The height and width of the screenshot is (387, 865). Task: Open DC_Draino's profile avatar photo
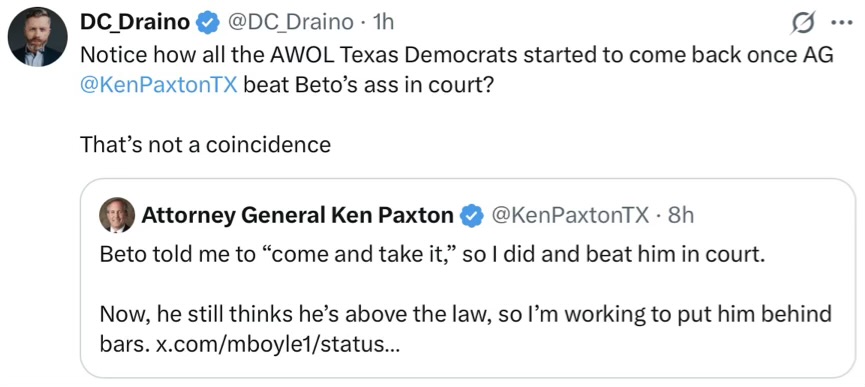pos(38,37)
